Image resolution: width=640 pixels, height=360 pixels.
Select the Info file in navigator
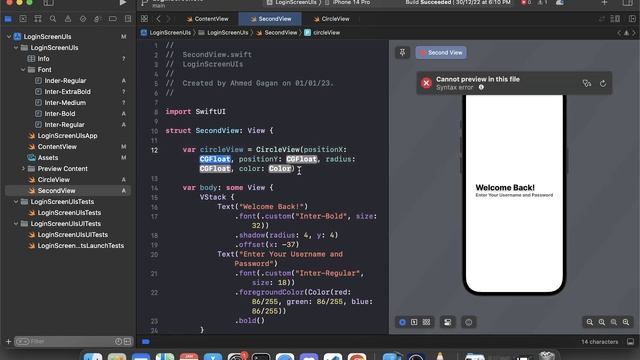coord(43,59)
